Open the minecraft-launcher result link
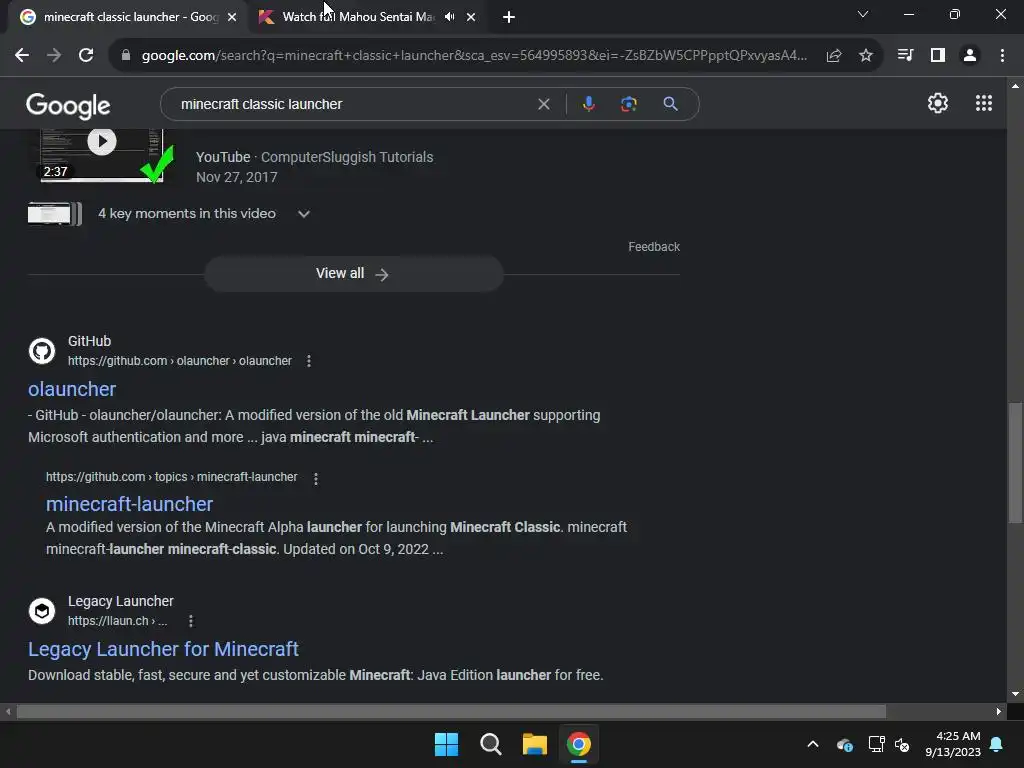 129,504
